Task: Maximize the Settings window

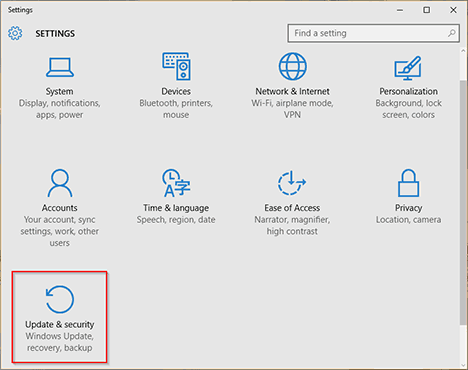Action: tap(426, 10)
